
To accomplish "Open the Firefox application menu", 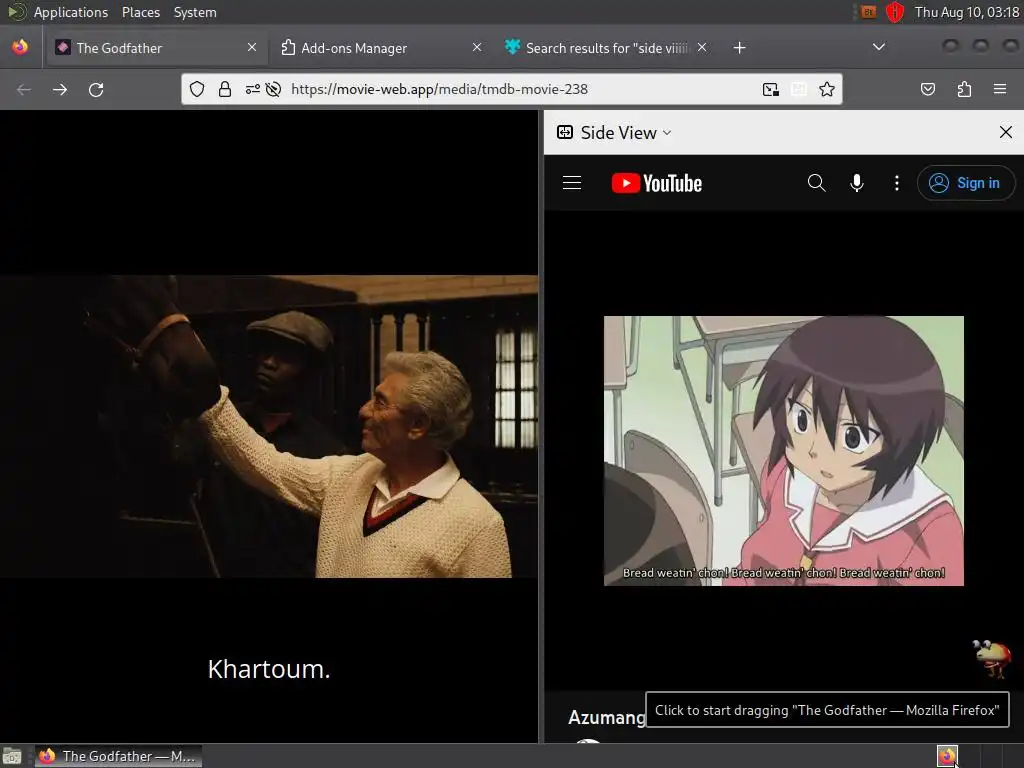I will 1000,89.
